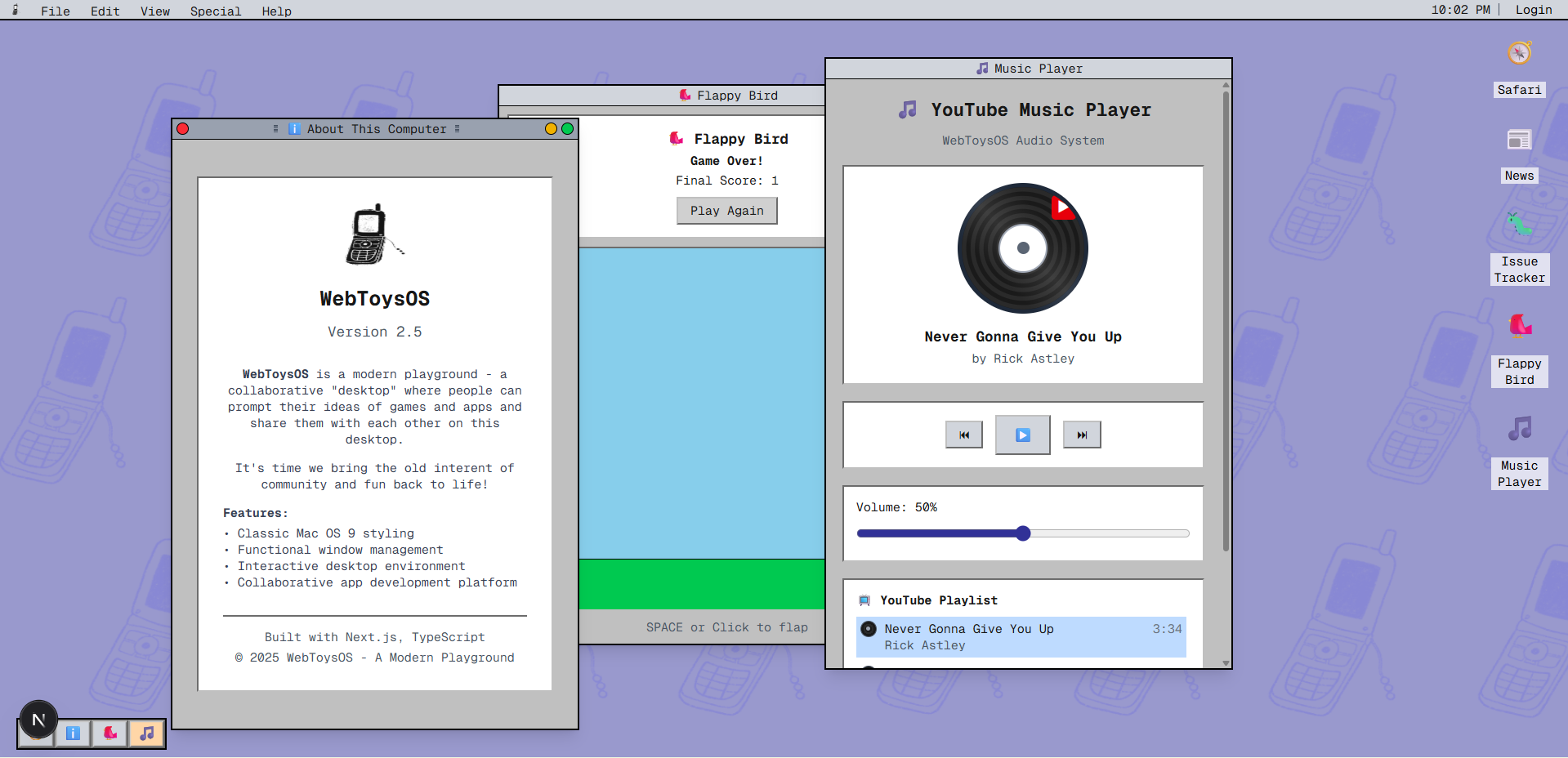Screen dimensions: 1568x758
Task: Click the Play Again button
Action: coord(727,211)
